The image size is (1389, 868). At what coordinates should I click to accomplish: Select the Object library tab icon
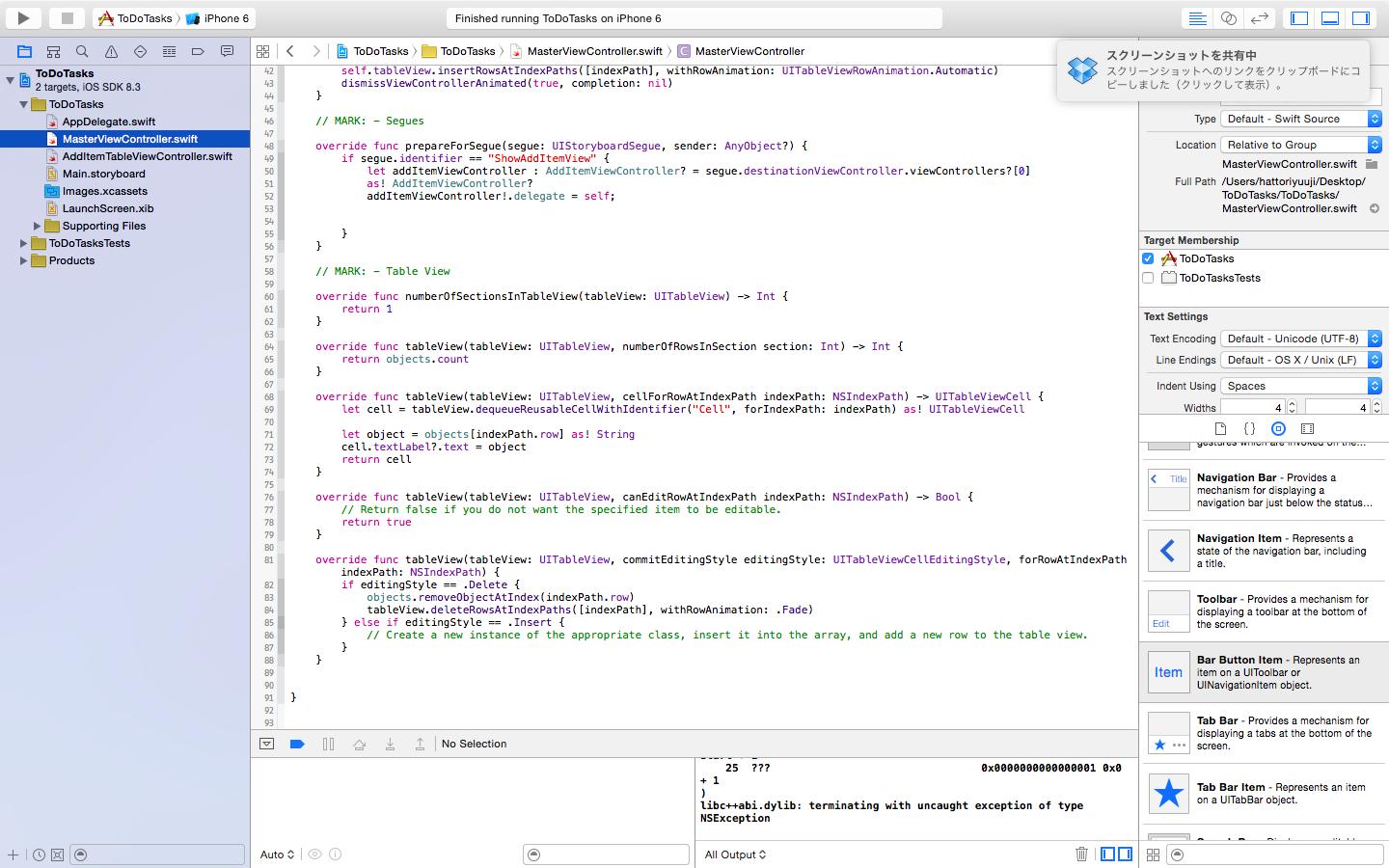click(1278, 428)
